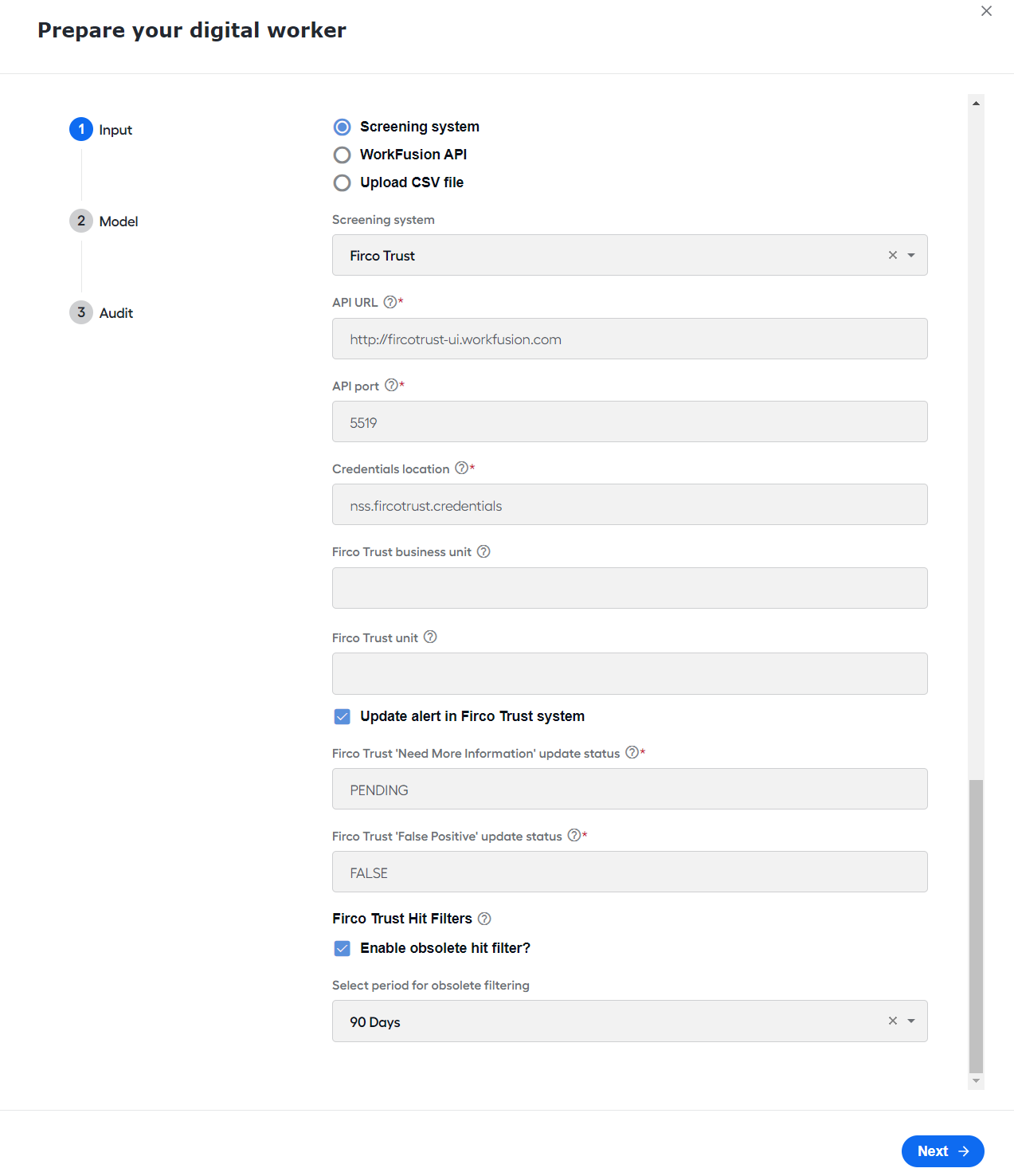Click the help icon next to API port
The height and width of the screenshot is (1176, 1014).
click(391, 385)
